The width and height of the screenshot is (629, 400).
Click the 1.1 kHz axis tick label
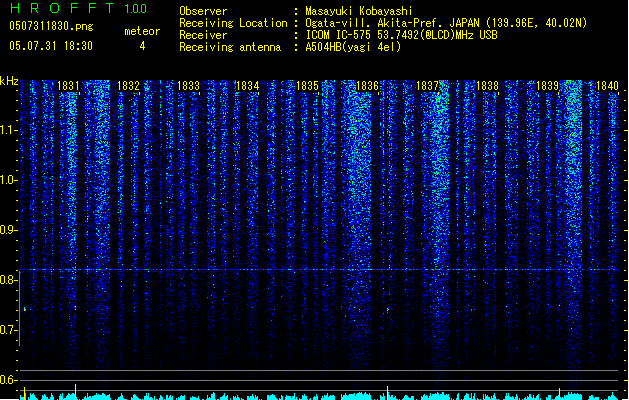click(8, 130)
